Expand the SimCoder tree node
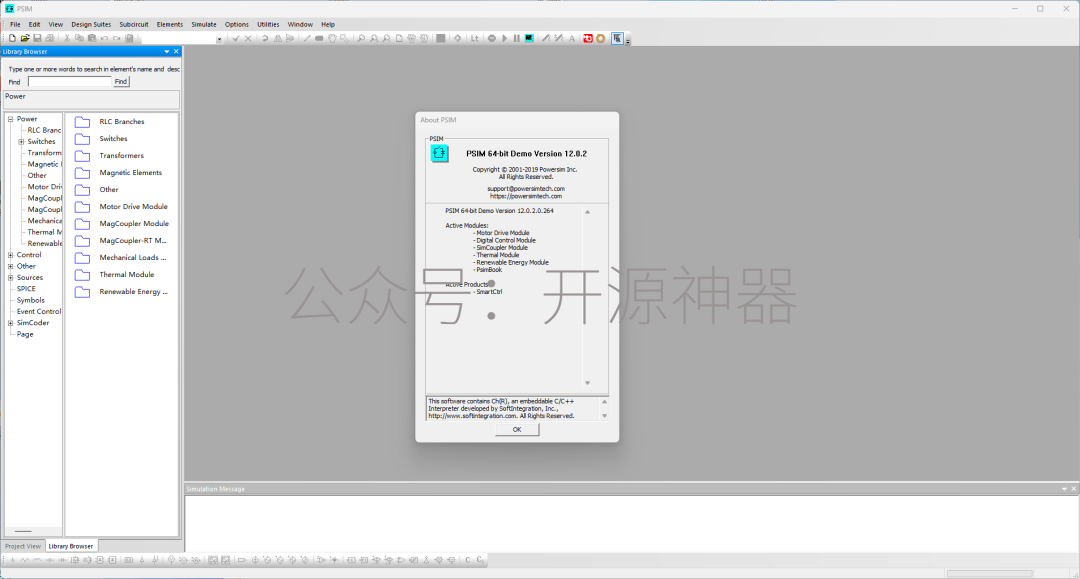The height and width of the screenshot is (579, 1080). point(10,323)
